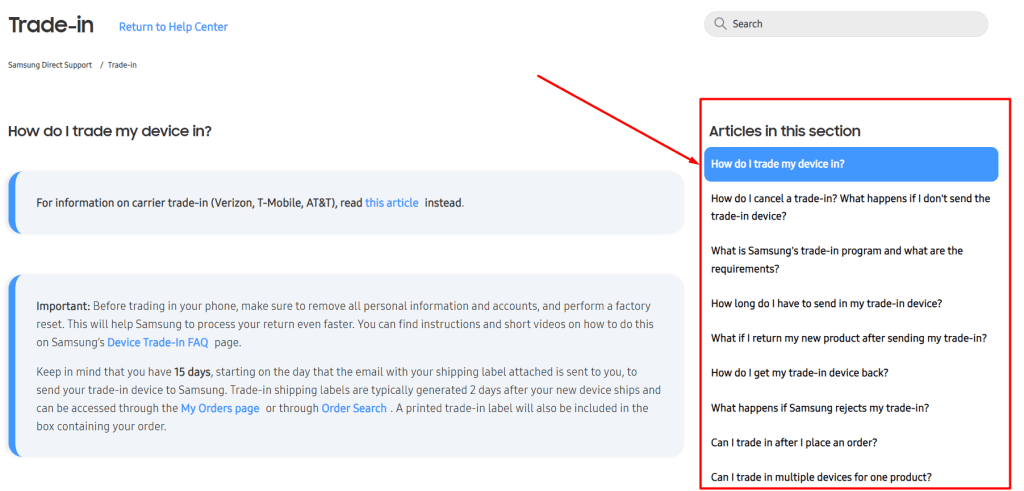This screenshot has height=491, width=1024.
Task: Open the Order Search link
Action: 354,408
